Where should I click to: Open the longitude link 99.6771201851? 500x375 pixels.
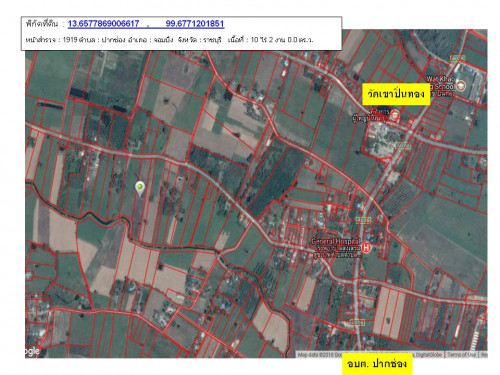coord(195,24)
